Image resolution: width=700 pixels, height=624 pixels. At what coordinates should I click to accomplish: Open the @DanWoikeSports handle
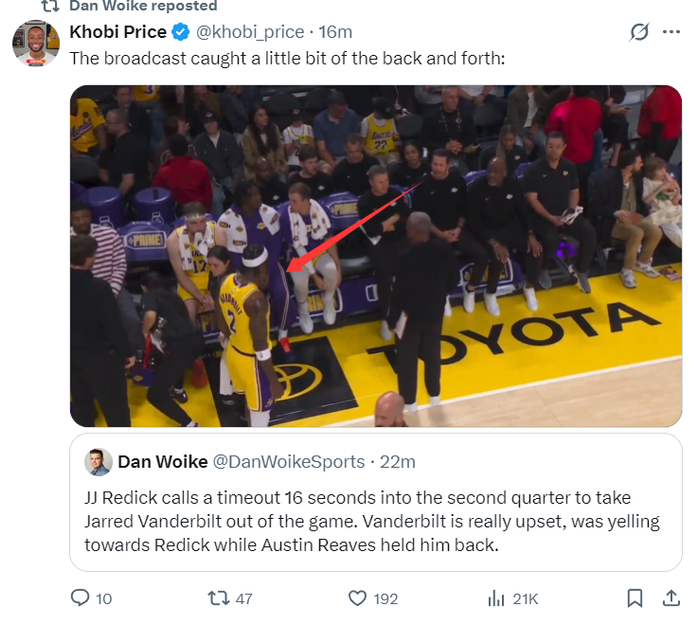point(289,461)
